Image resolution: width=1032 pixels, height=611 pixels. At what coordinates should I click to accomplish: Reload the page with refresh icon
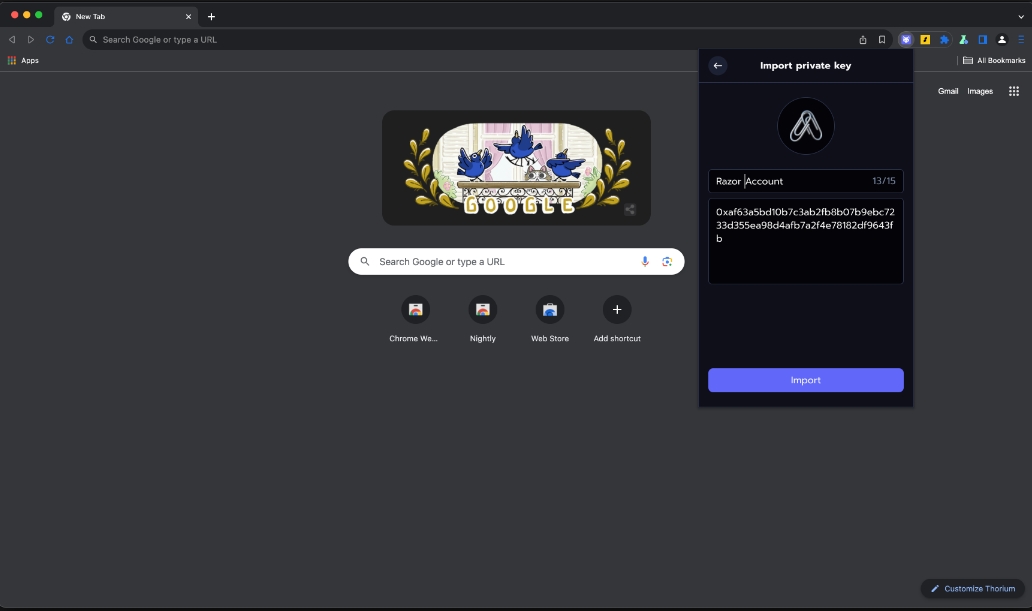[x=50, y=40]
